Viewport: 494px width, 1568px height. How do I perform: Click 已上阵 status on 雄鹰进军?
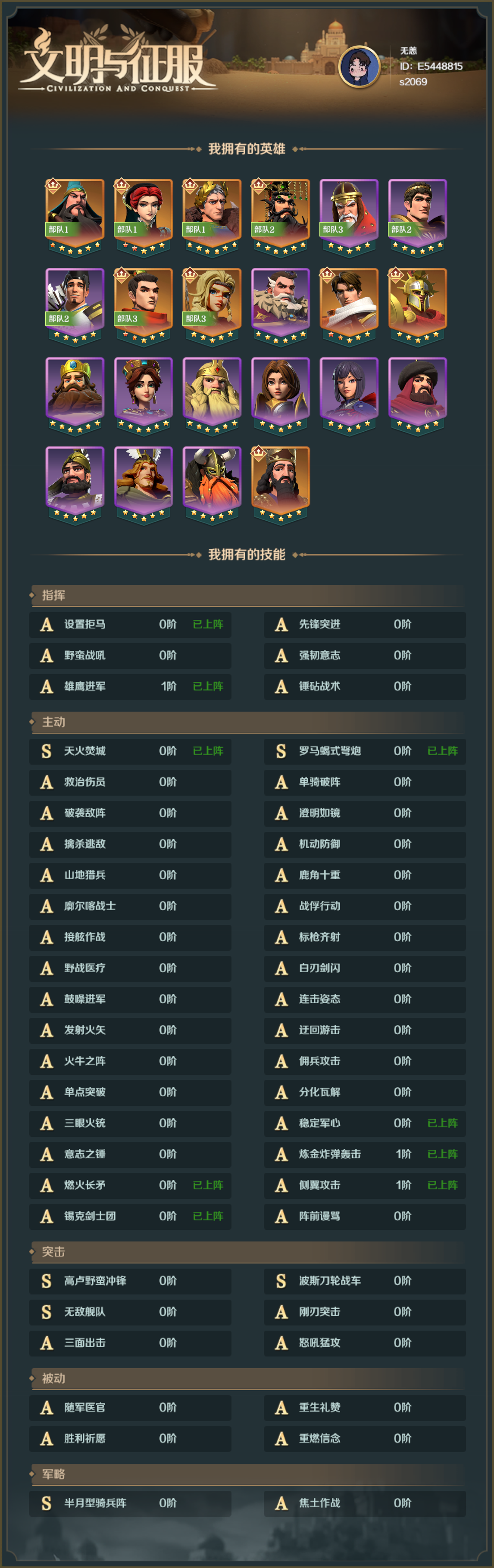tap(208, 687)
